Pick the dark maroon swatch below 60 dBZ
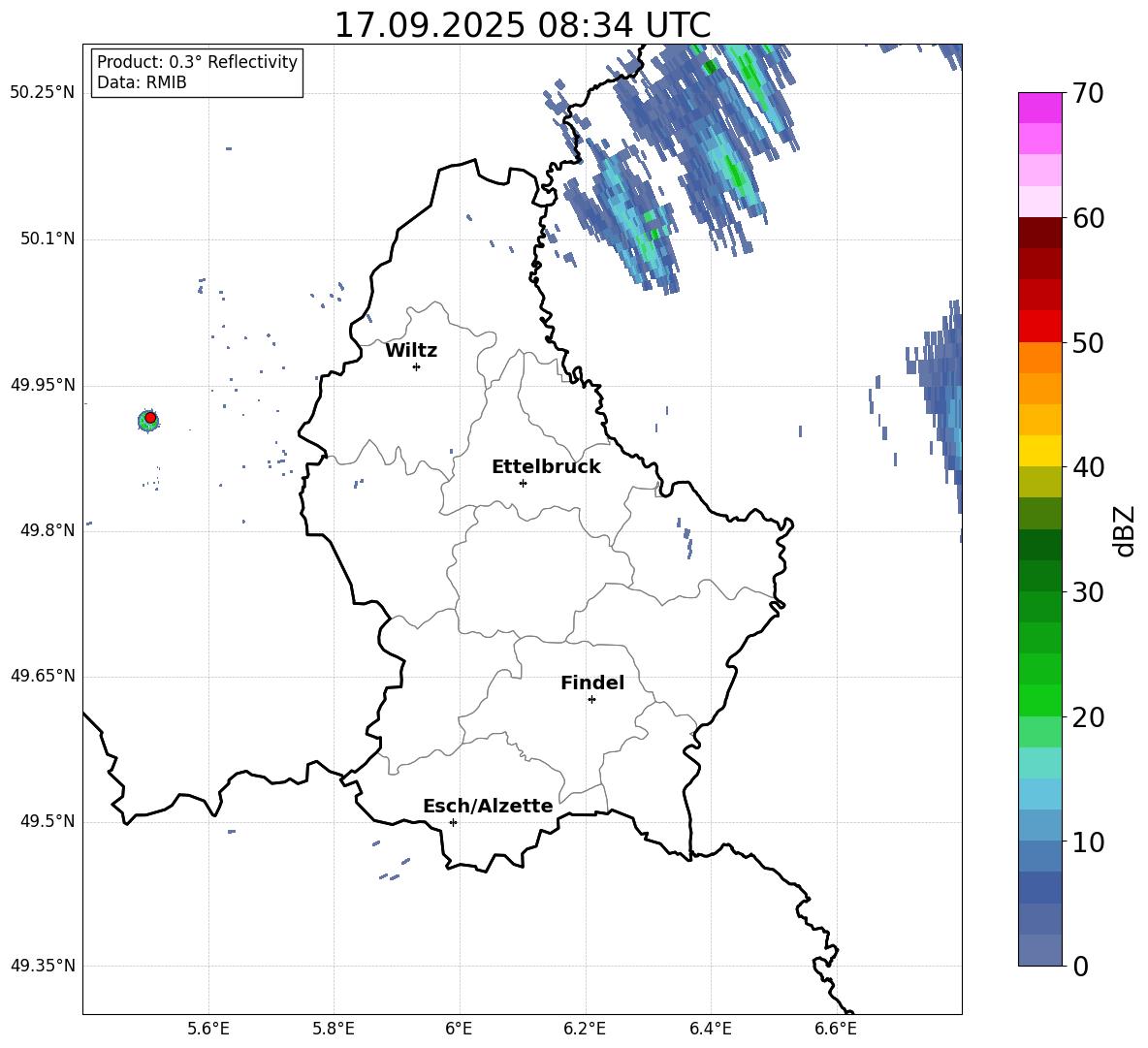The image size is (1148, 1048). pyautogui.click(x=1040, y=233)
